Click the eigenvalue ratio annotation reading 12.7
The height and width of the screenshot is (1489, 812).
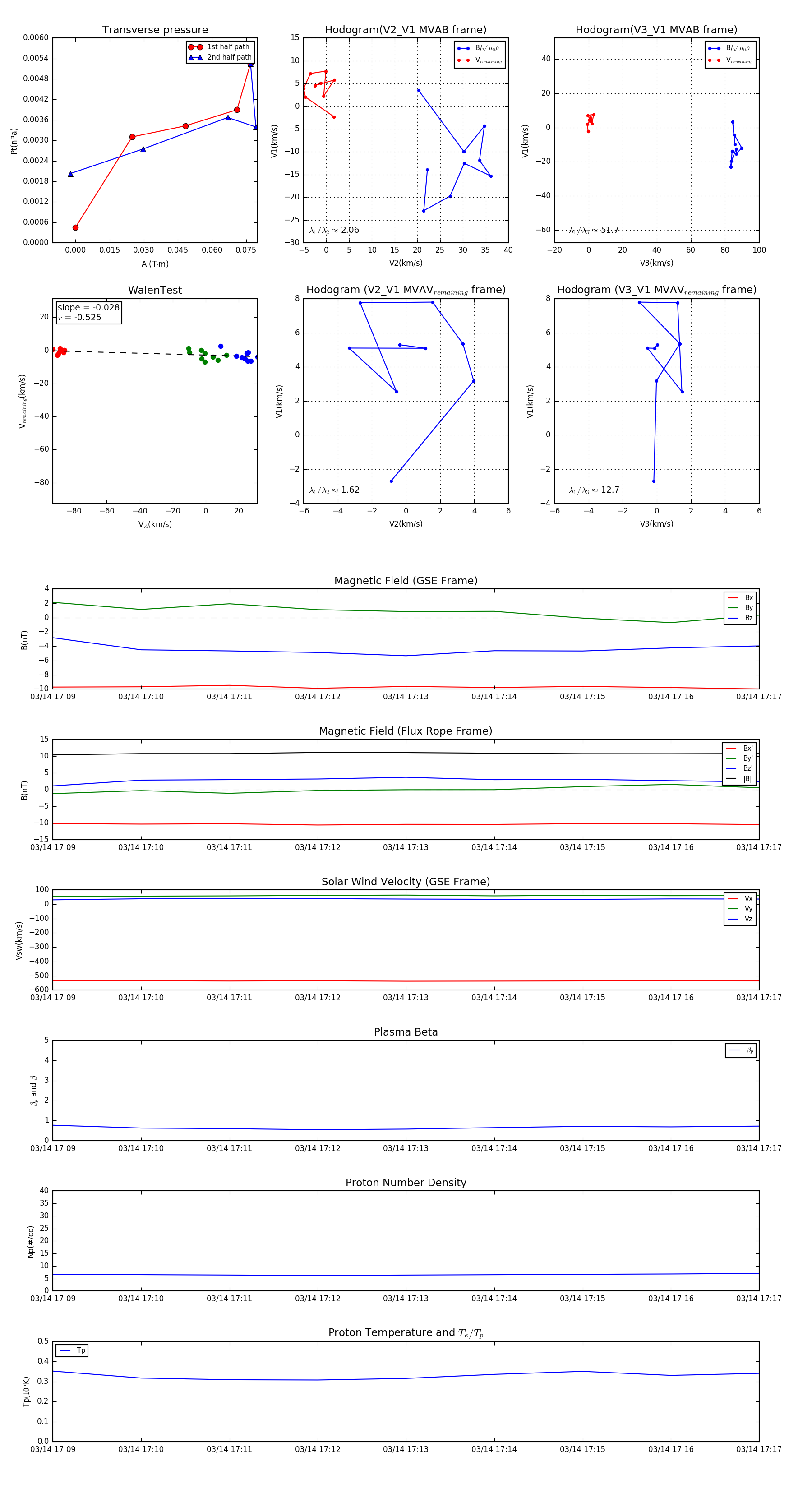click(x=594, y=490)
